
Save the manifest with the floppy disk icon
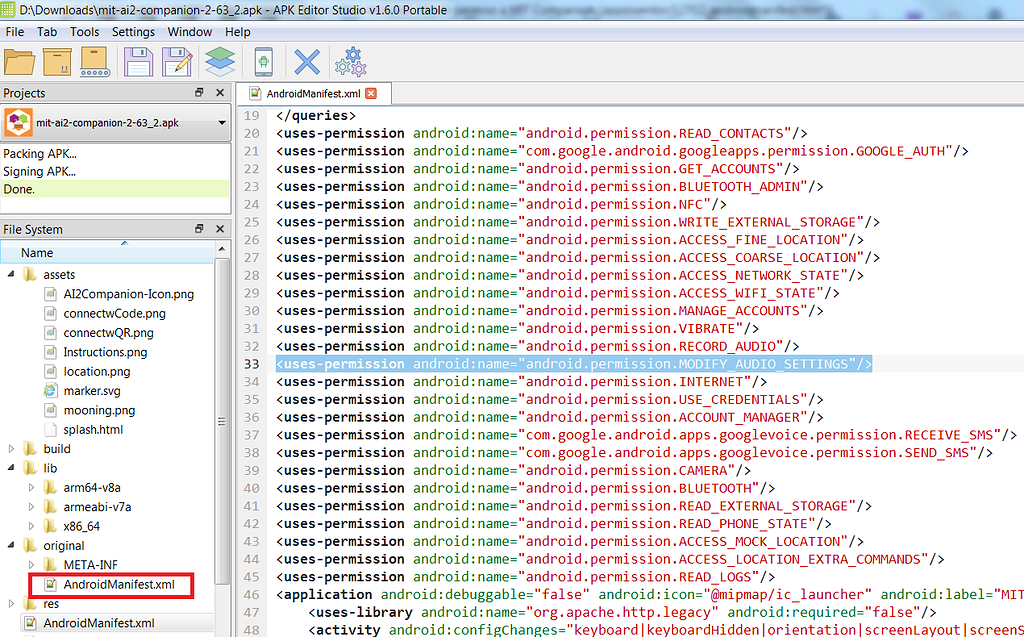pos(137,61)
